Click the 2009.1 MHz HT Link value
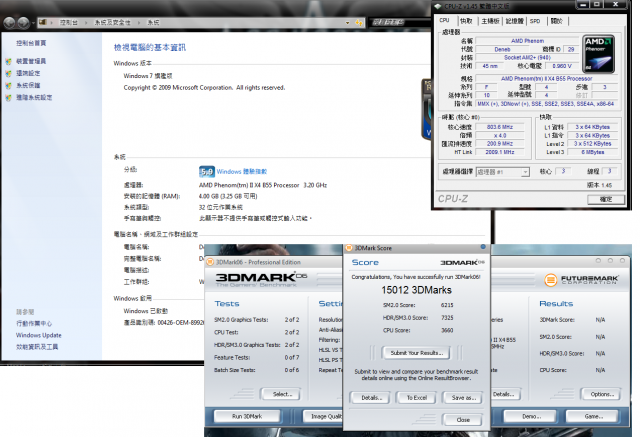The width and height of the screenshot is (640, 437). (500, 152)
